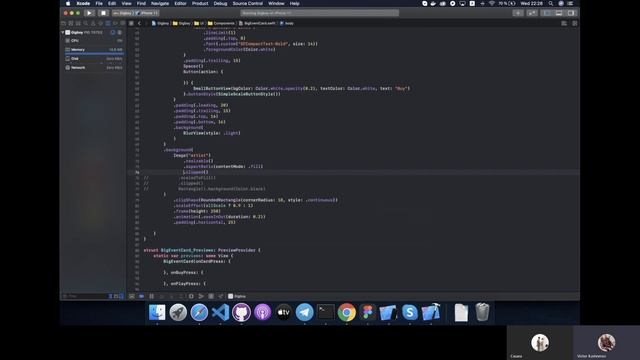Open Telegram from the Dock
This screenshot has height=360, width=640.
(304, 312)
